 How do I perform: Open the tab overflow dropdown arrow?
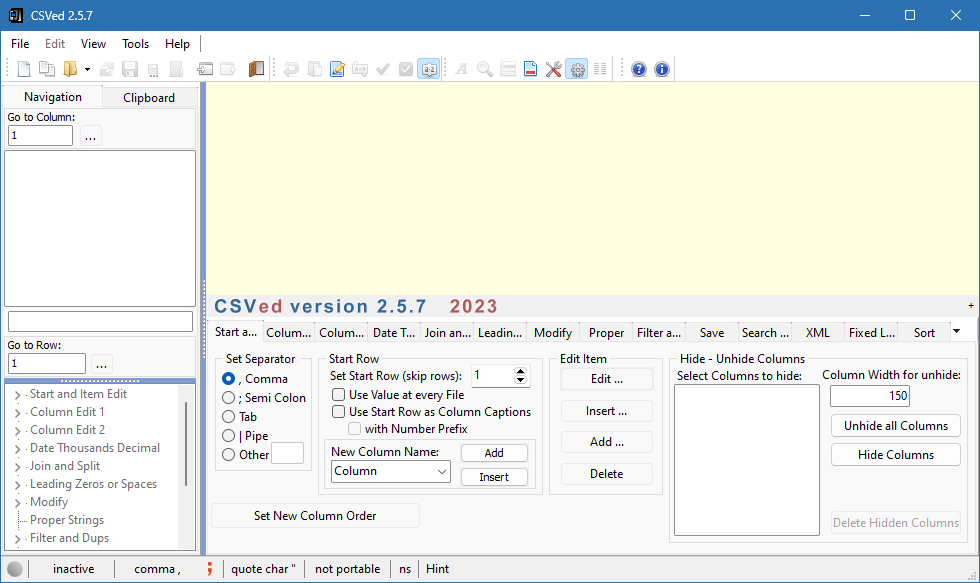(956, 331)
